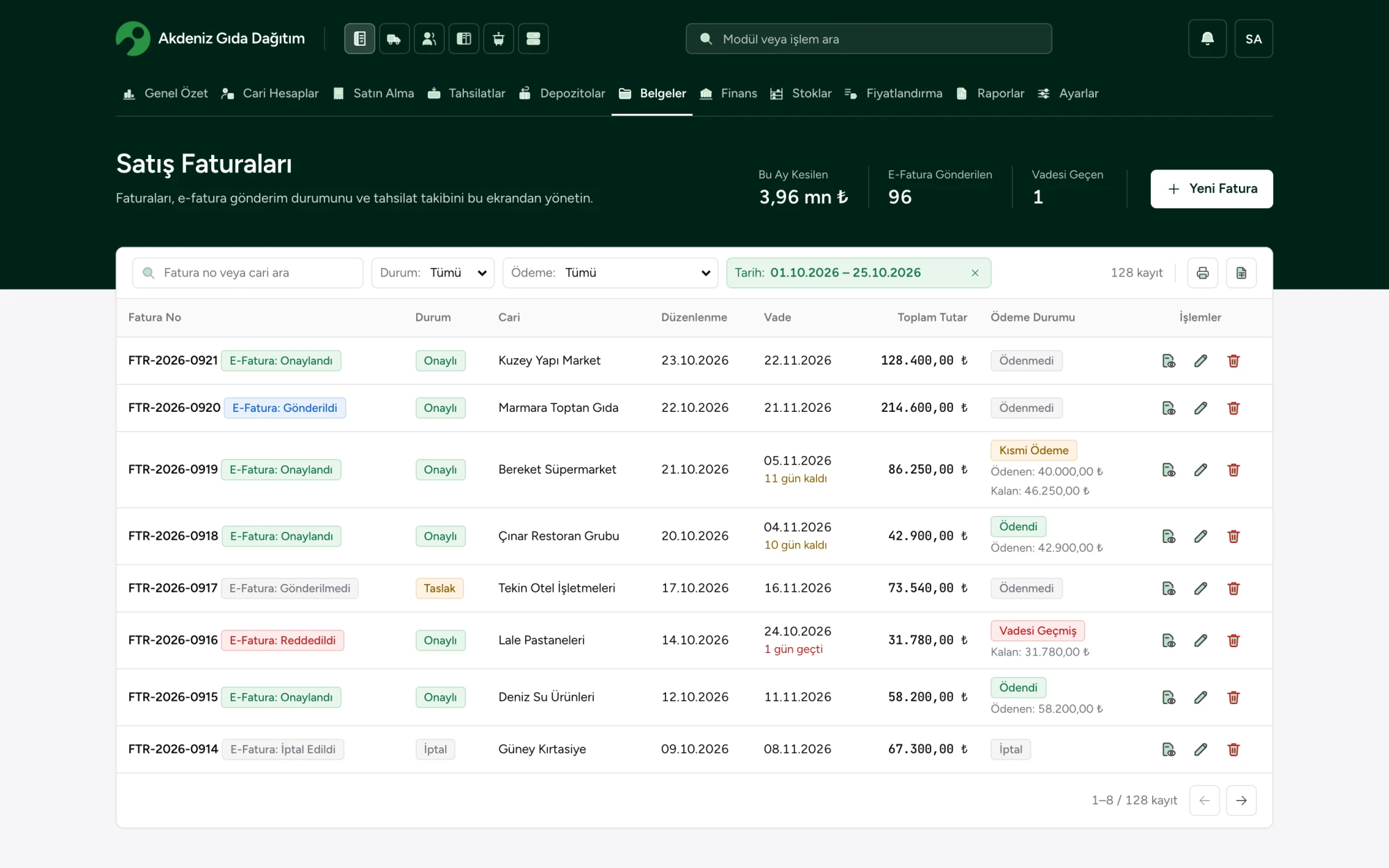1389x868 pixels.
Task: Clear the Tarih date range filter
Action: 975,273
